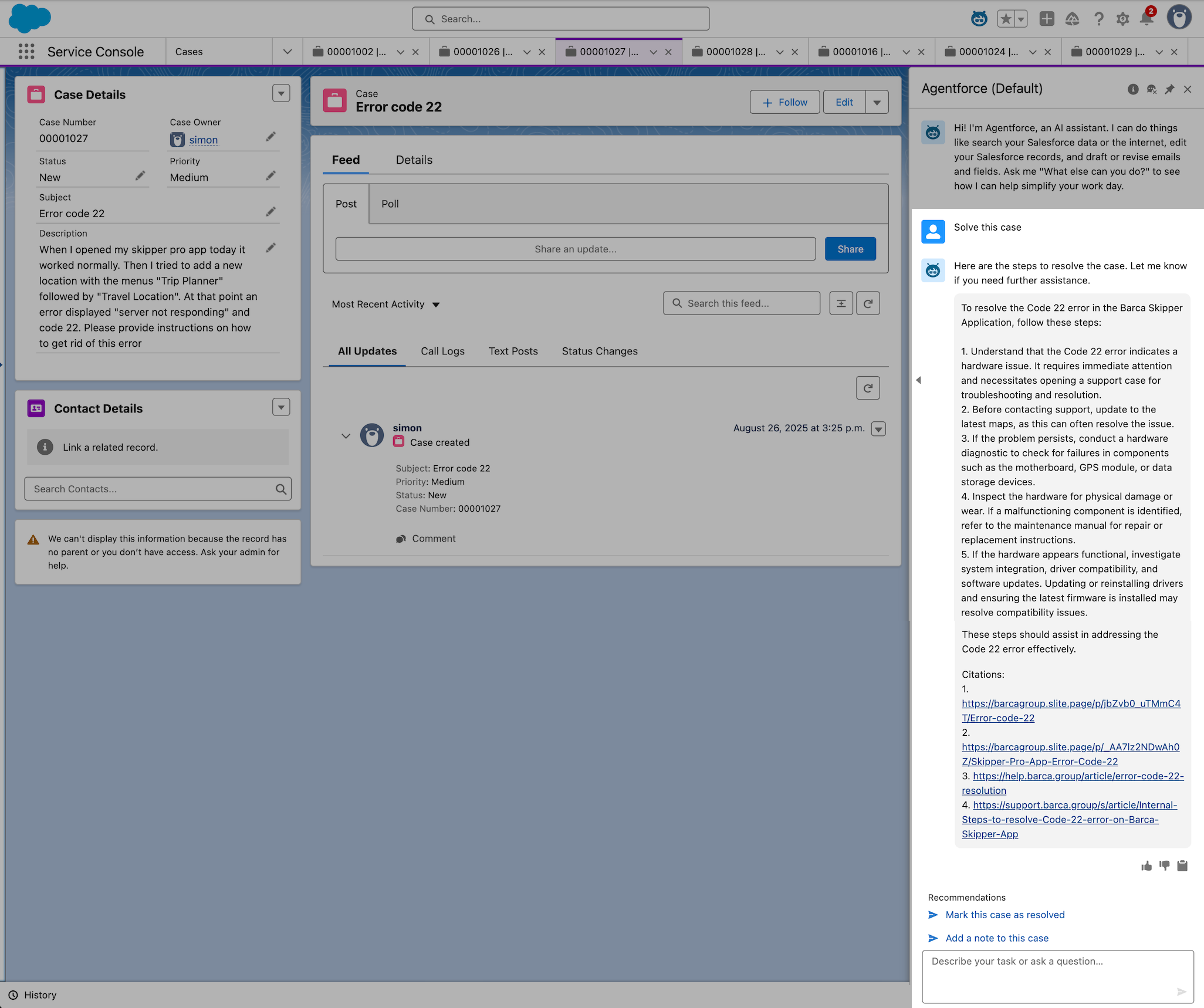Expand Case Details panel dropdown menu

[x=281, y=93]
